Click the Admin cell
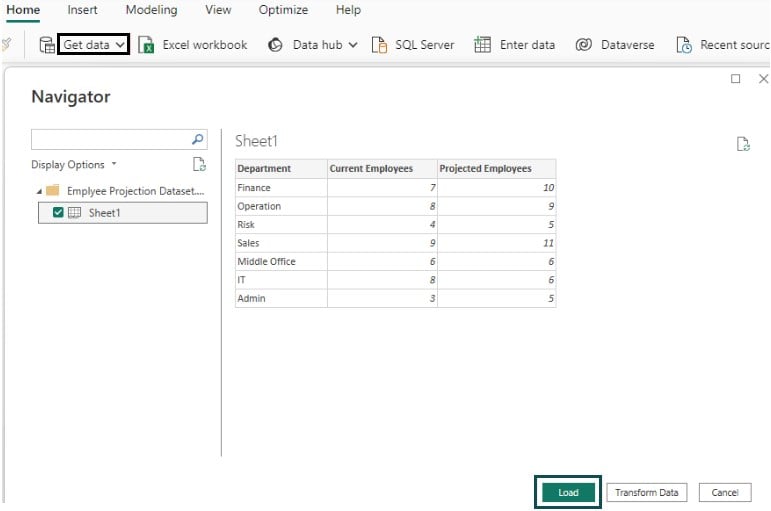 (x=281, y=298)
